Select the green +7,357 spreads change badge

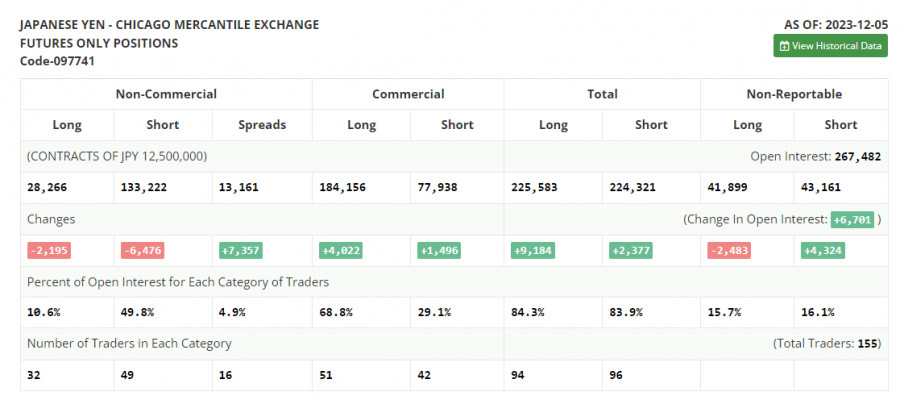[240, 250]
